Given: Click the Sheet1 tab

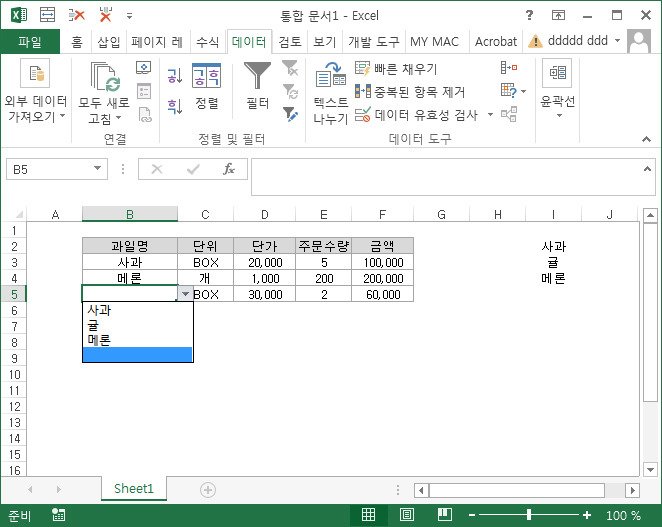Looking at the screenshot, I should pos(134,489).
